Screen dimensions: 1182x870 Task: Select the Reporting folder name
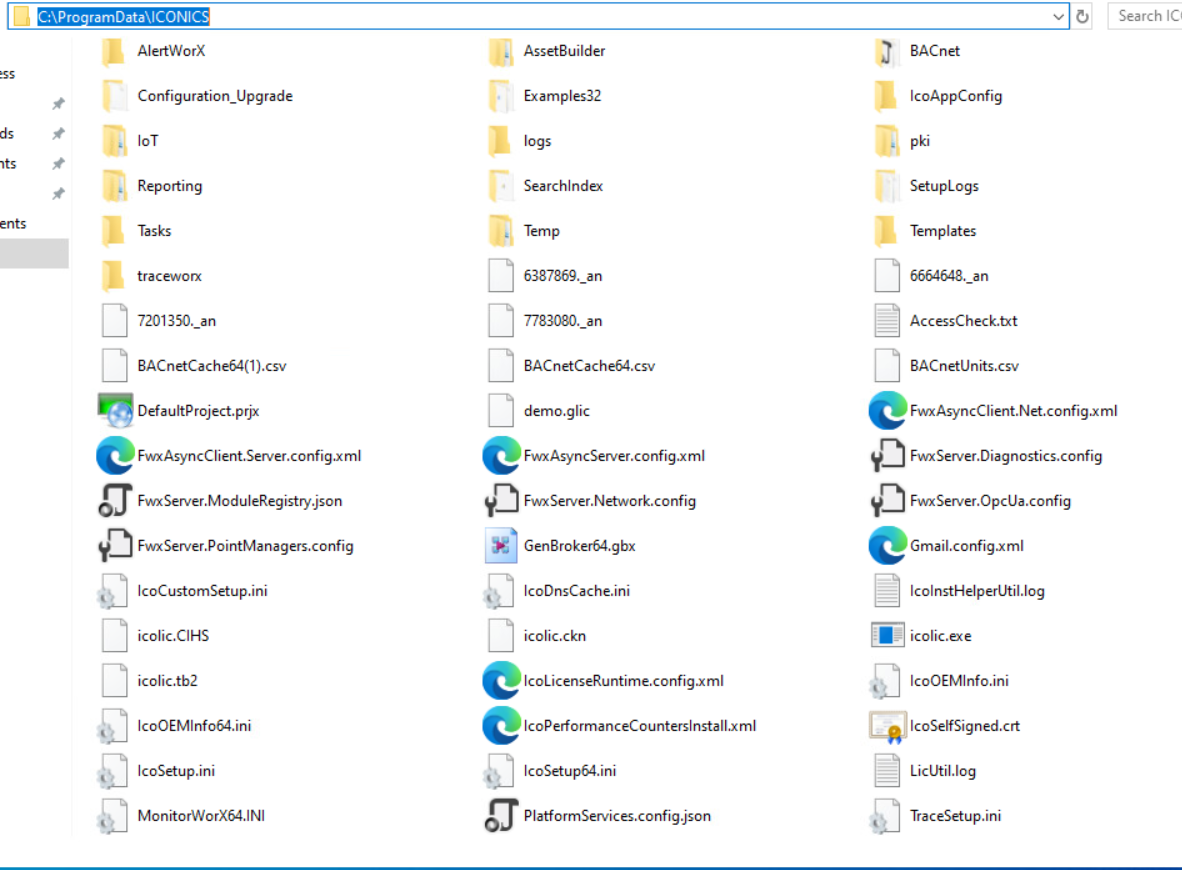click(x=170, y=186)
